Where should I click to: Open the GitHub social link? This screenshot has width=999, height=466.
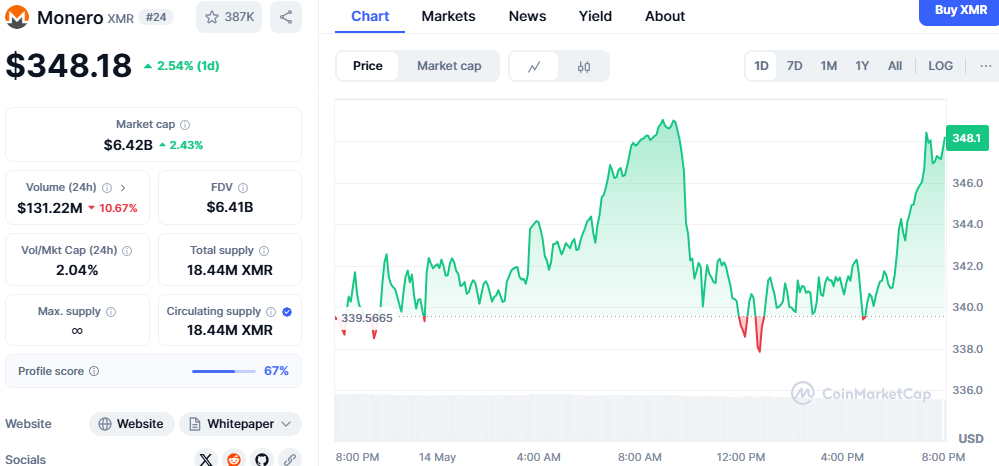pyautogui.click(x=262, y=459)
